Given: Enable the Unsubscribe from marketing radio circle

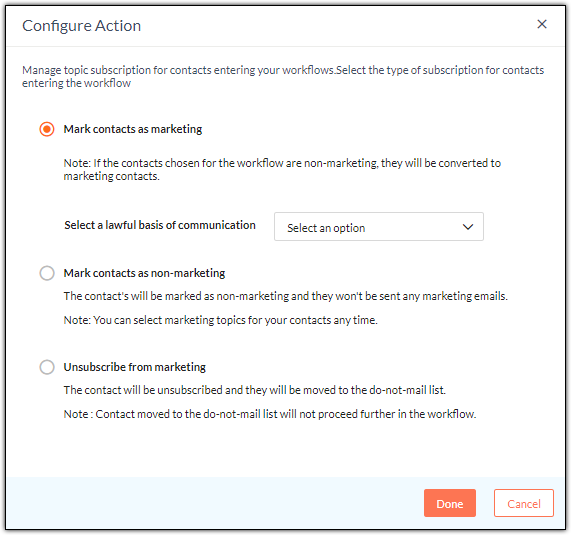Looking at the screenshot, I should [47, 367].
